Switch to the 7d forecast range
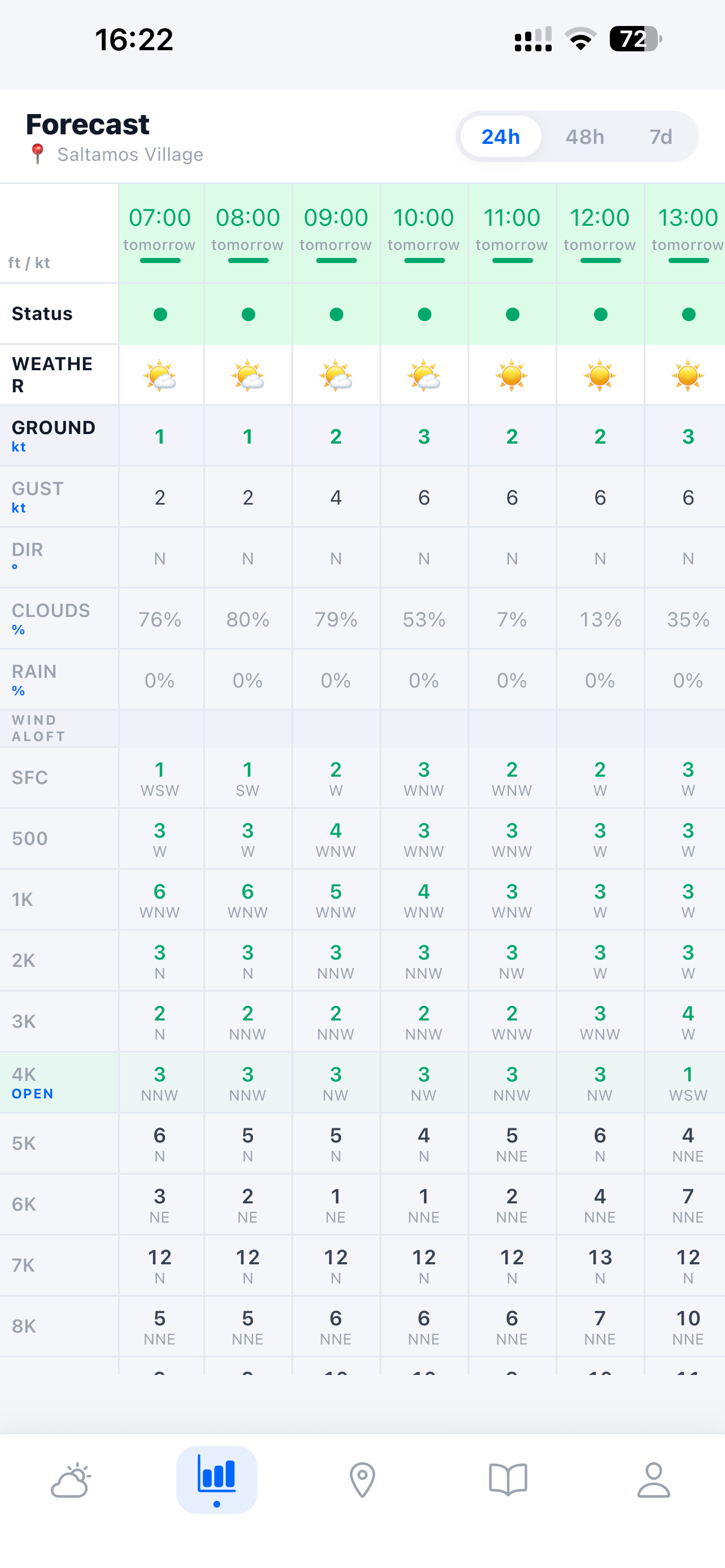This screenshot has height=1568, width=725. tap(661, 137)
